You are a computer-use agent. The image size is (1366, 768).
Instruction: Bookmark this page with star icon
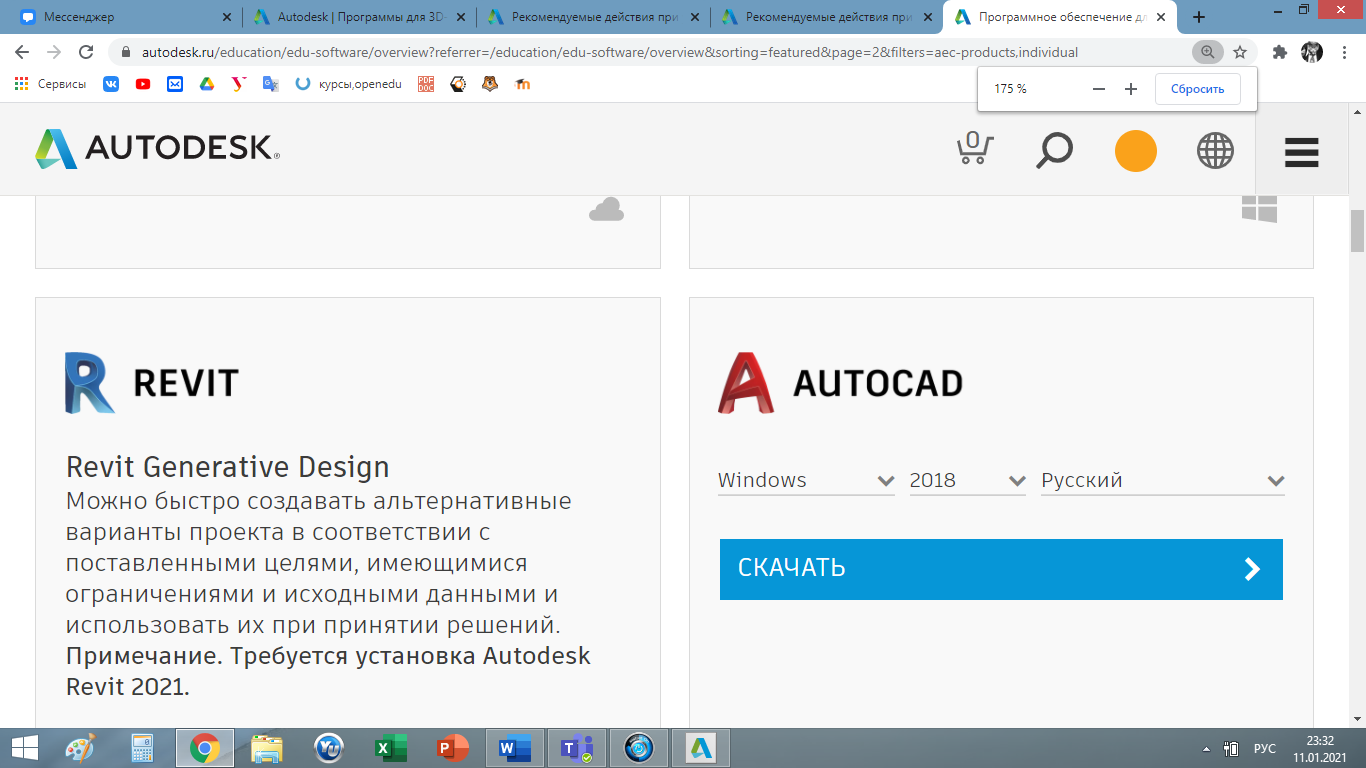click(x=1240, y=52)
